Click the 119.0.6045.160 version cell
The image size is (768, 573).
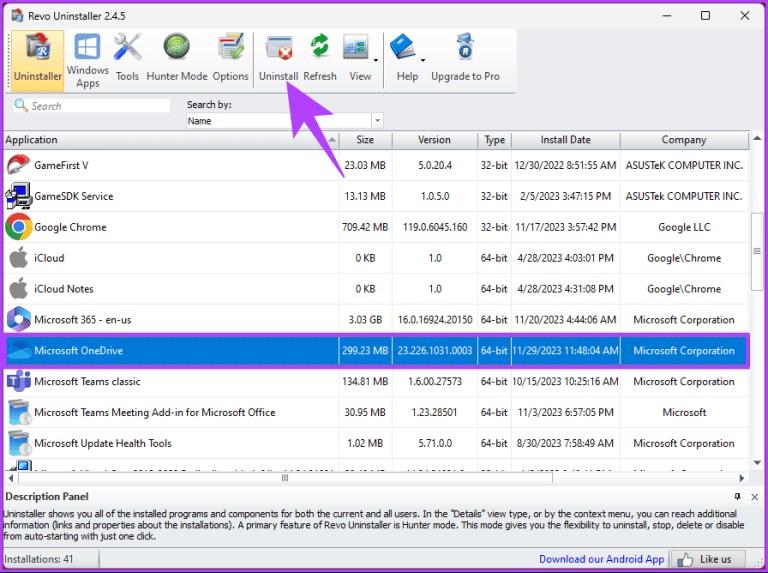(x=435, y=227)
